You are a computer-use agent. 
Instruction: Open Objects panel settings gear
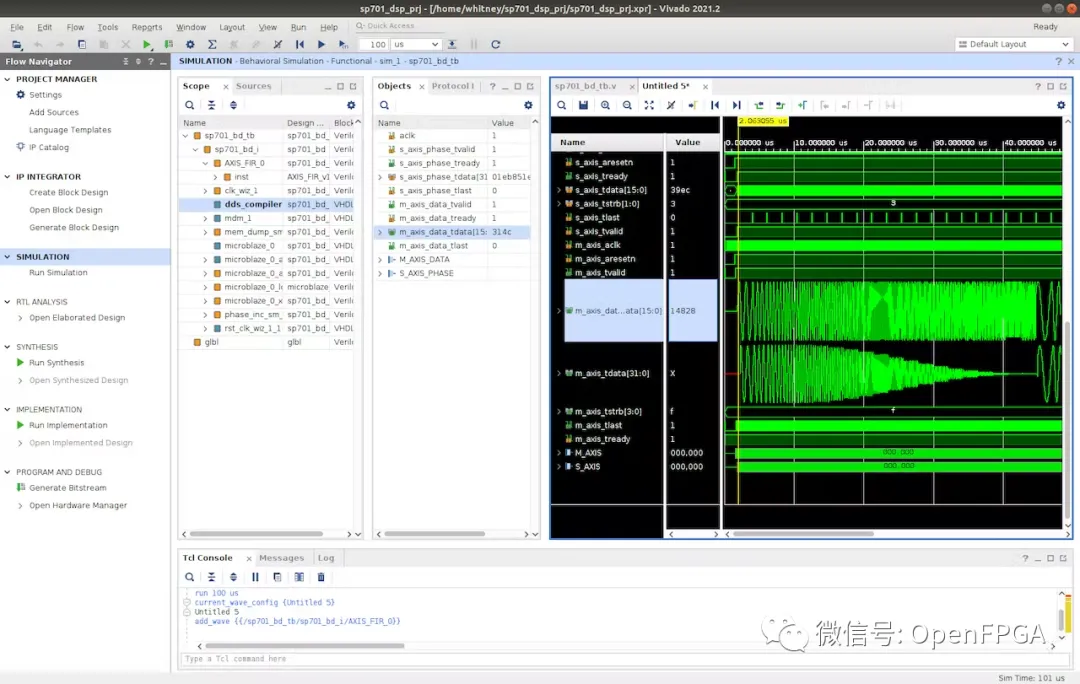pos(528,105)
